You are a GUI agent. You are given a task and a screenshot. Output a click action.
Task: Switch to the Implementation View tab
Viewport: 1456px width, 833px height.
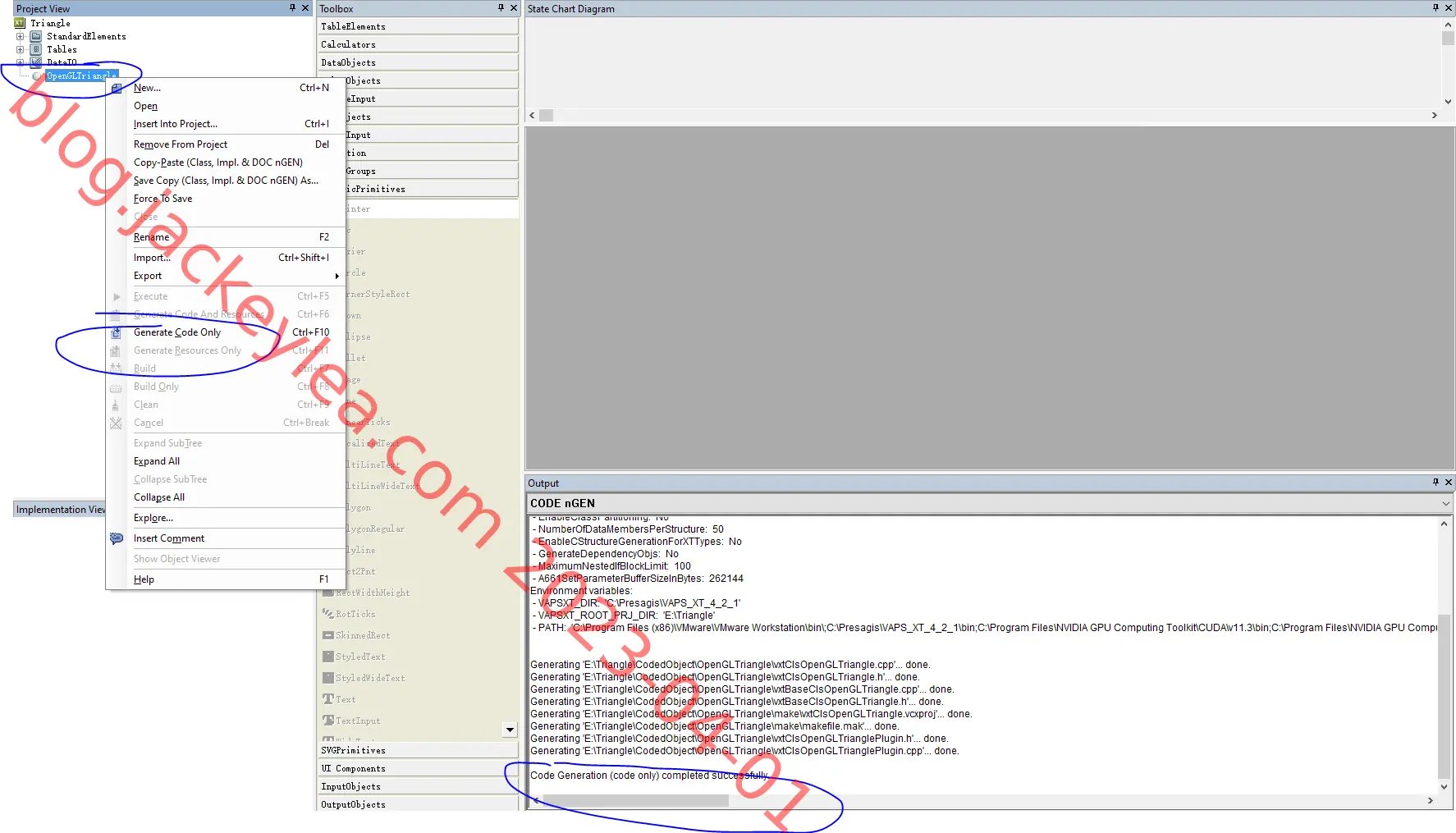pyautogui.click(x=60, y=510)
